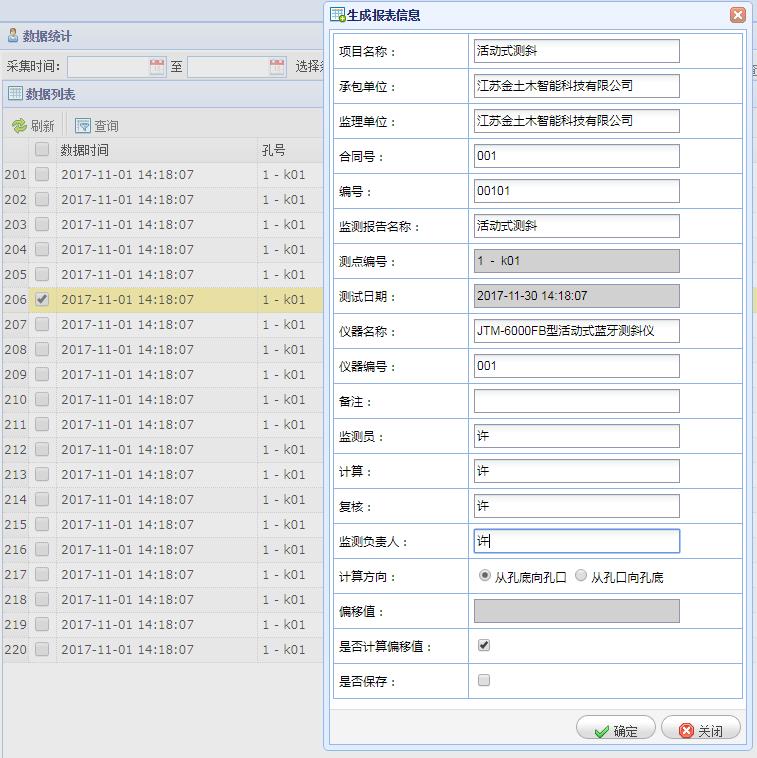Click the 孔号 column header
This screenshot has height=758, width=757.
point(274,150)
